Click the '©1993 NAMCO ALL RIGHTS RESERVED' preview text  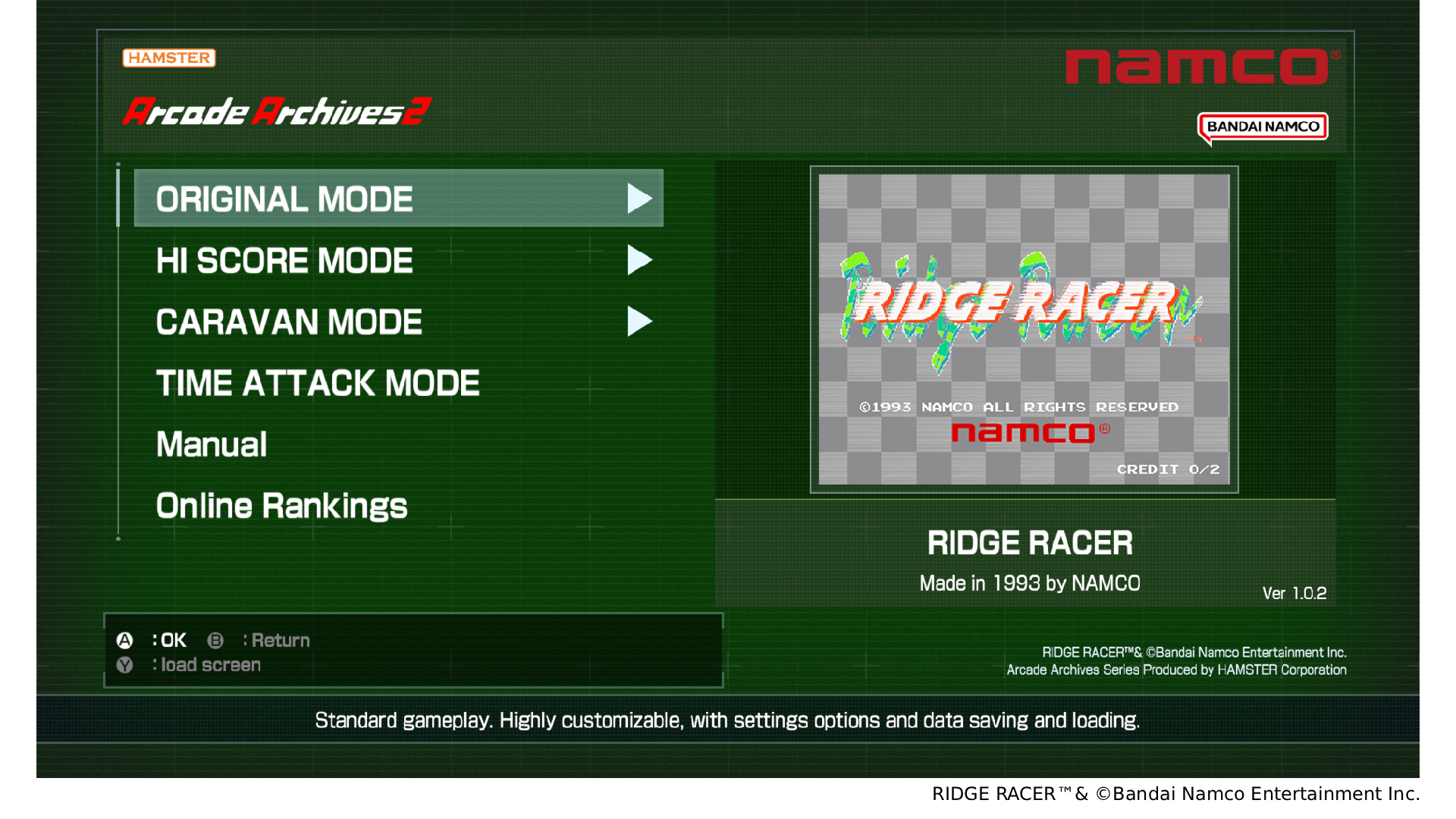(x=1019, y=407)
